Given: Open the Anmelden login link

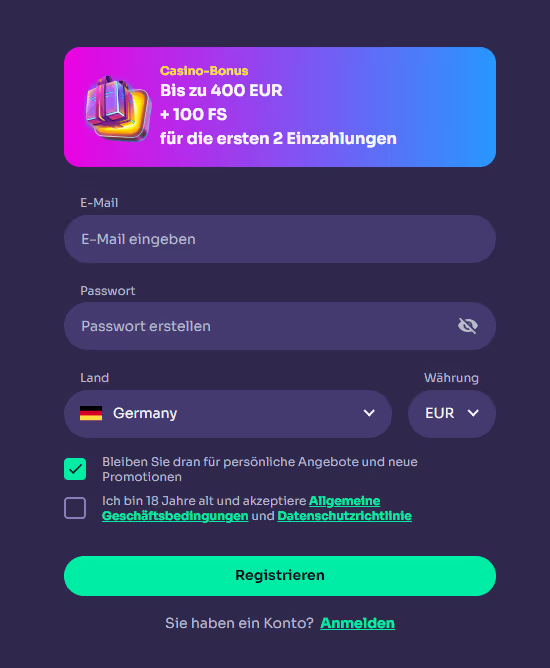Looking at the screenshot, I should pos(357,623).
